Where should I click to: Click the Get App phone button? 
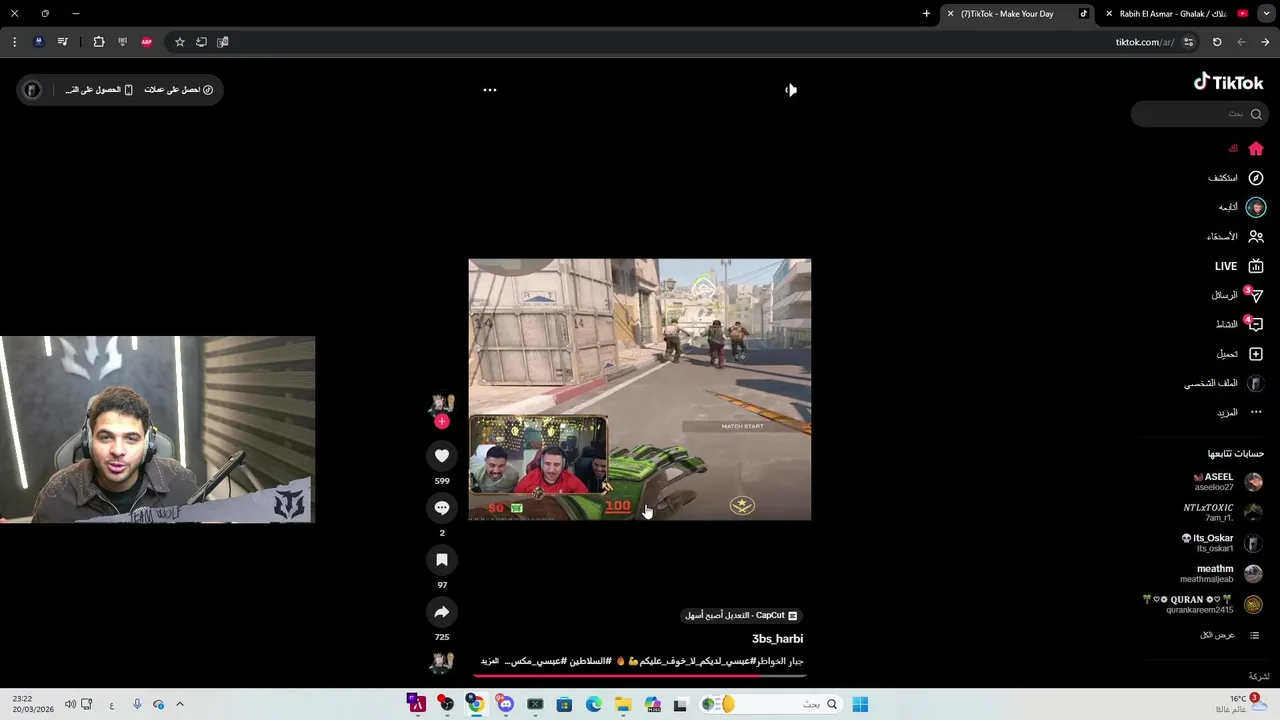[98, 90]
